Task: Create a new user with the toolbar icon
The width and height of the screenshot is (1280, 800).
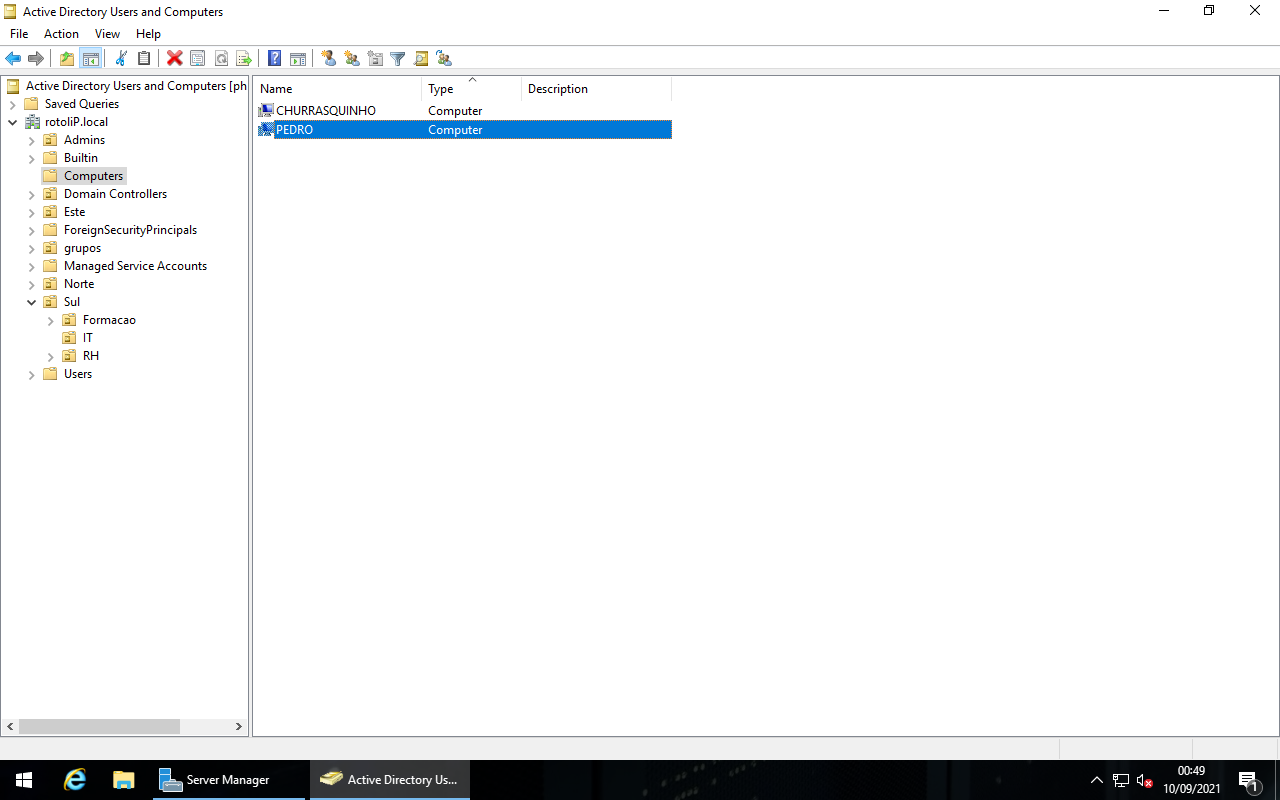Action: click(329, 58)
